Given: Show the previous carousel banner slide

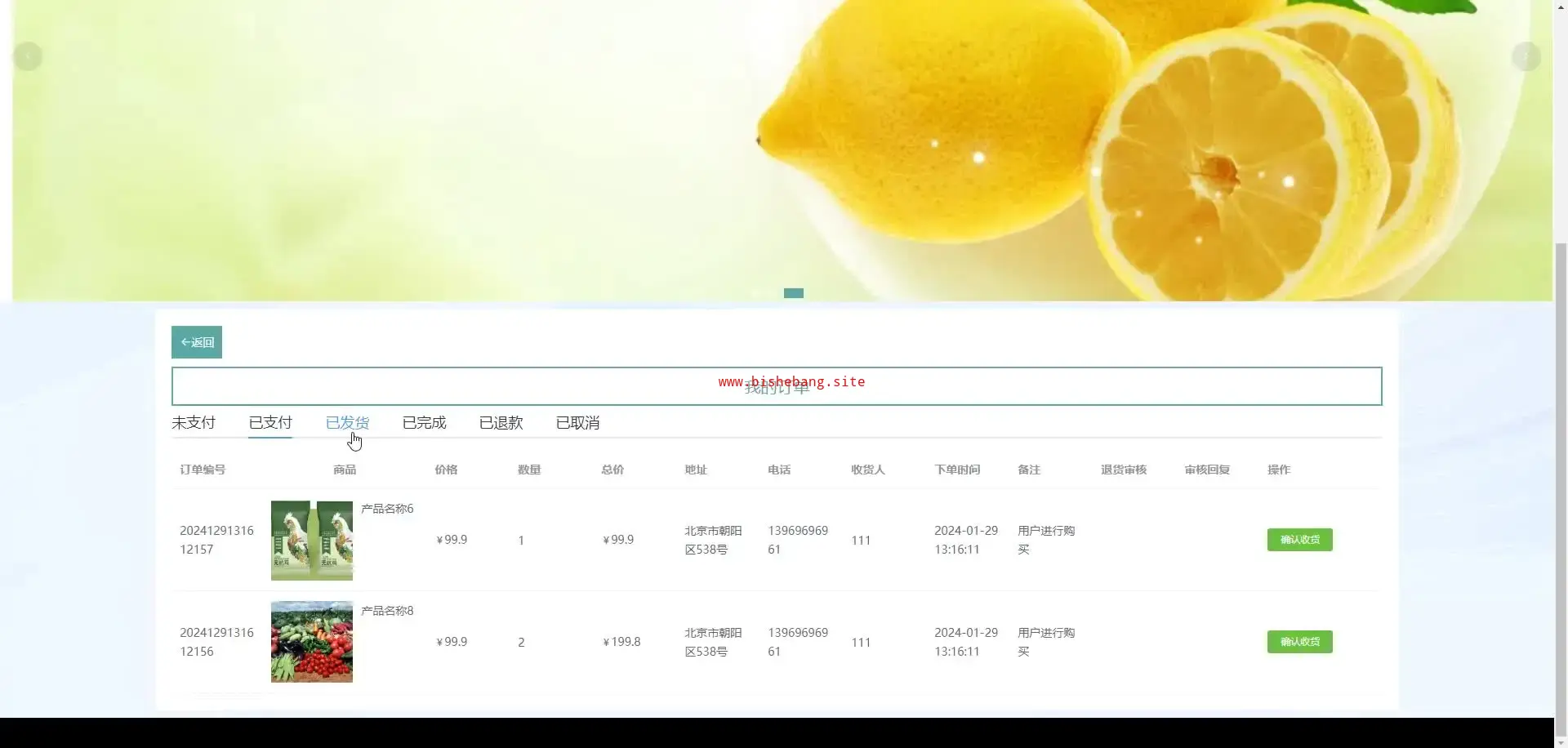Looking at the screenshot, I should pyautogui.click(x=28, y=56).
